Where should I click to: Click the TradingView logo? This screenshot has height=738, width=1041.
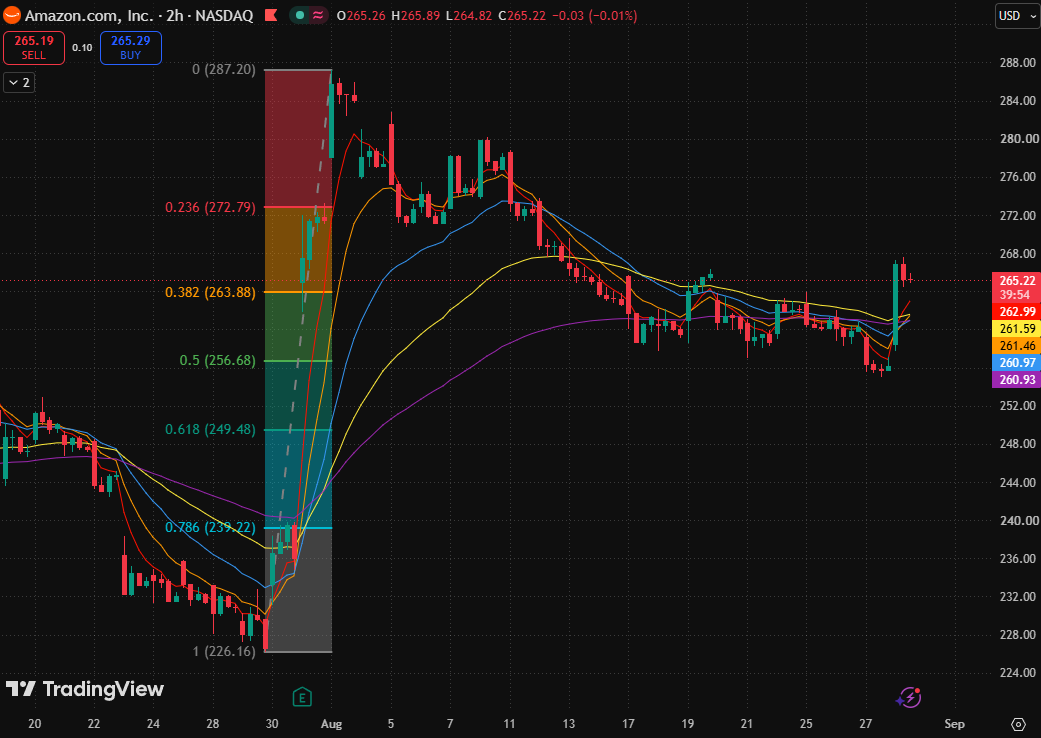click(x=85, y=689)
